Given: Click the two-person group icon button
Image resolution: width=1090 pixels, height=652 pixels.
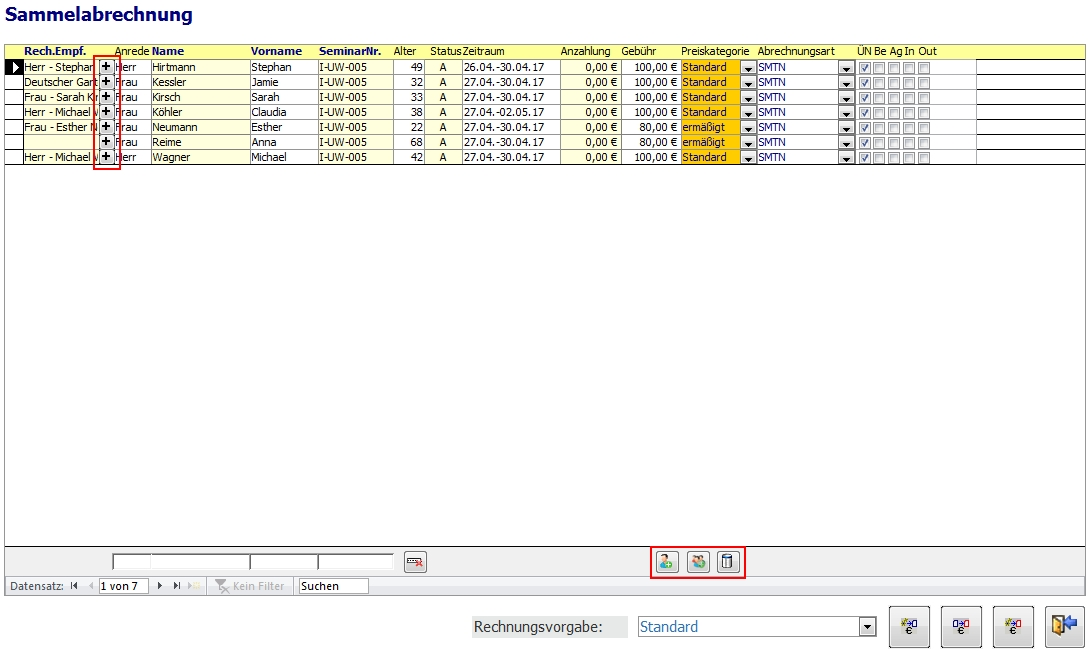Looking at the screenshot, I should coord(698,562).
